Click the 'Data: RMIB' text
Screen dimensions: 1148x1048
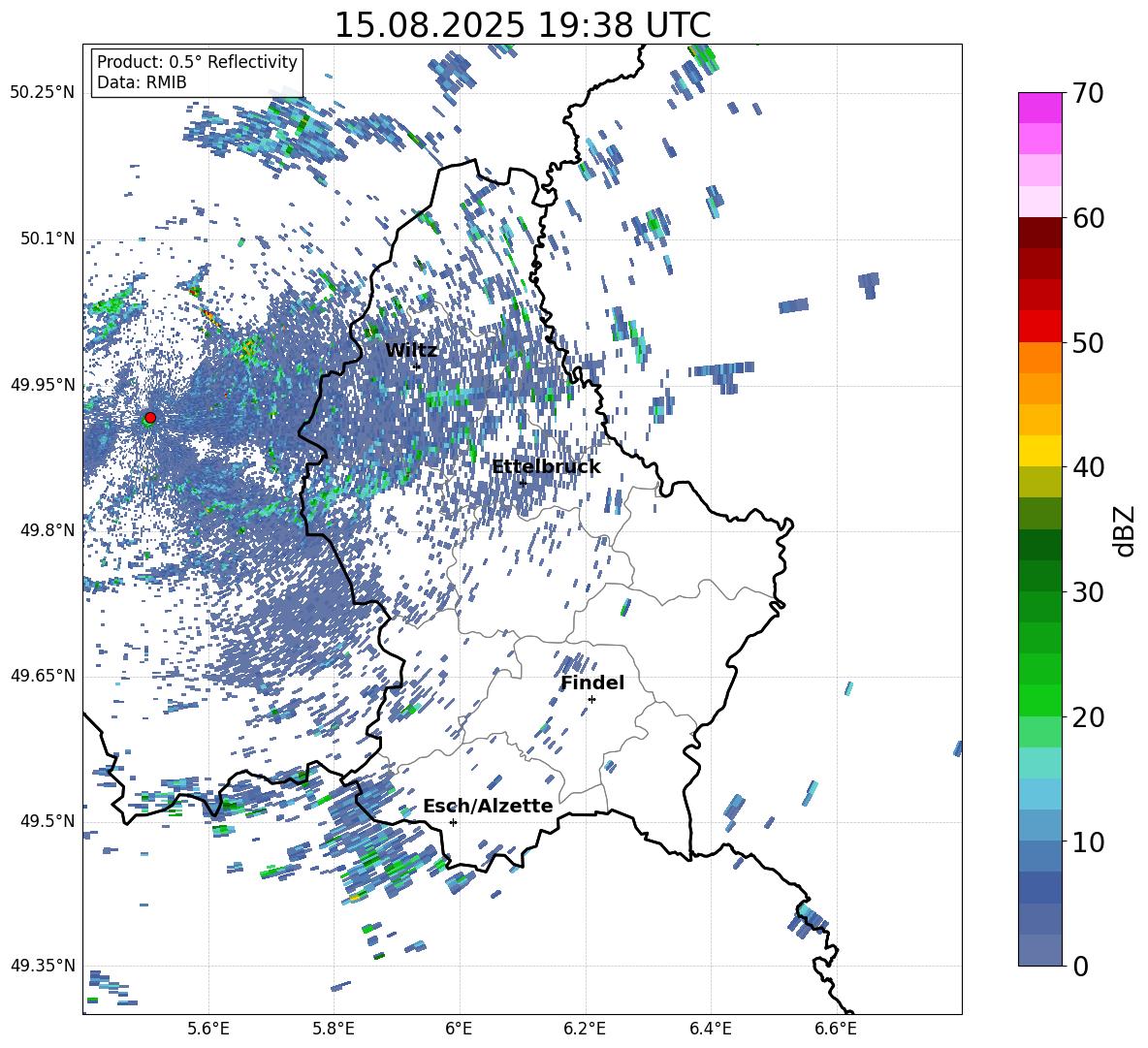click(x=142, y=82)
